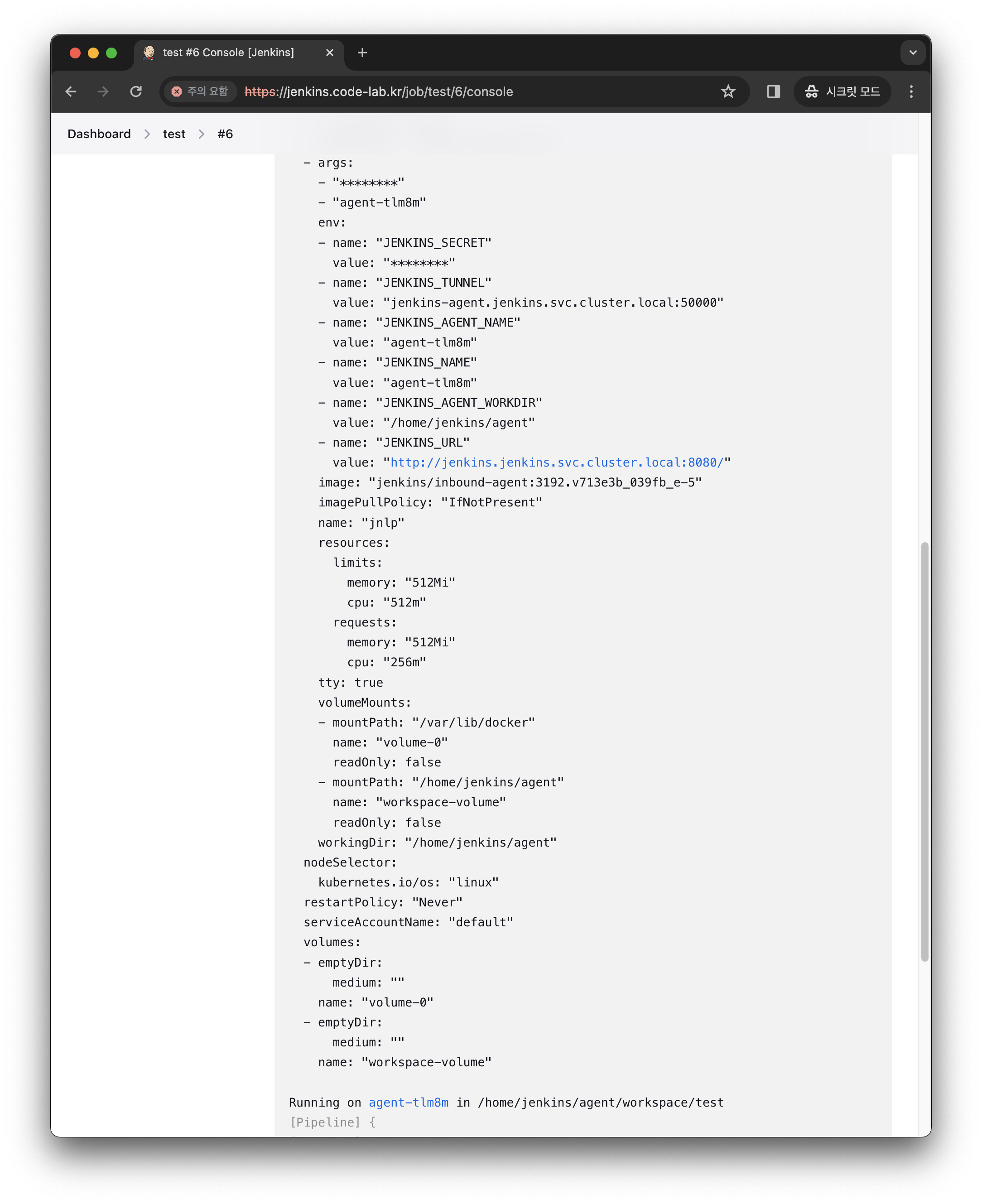This screenshot has width=982, height=1204.
Task: Reload the Jenkins console page
Action: tap(136, 92)
